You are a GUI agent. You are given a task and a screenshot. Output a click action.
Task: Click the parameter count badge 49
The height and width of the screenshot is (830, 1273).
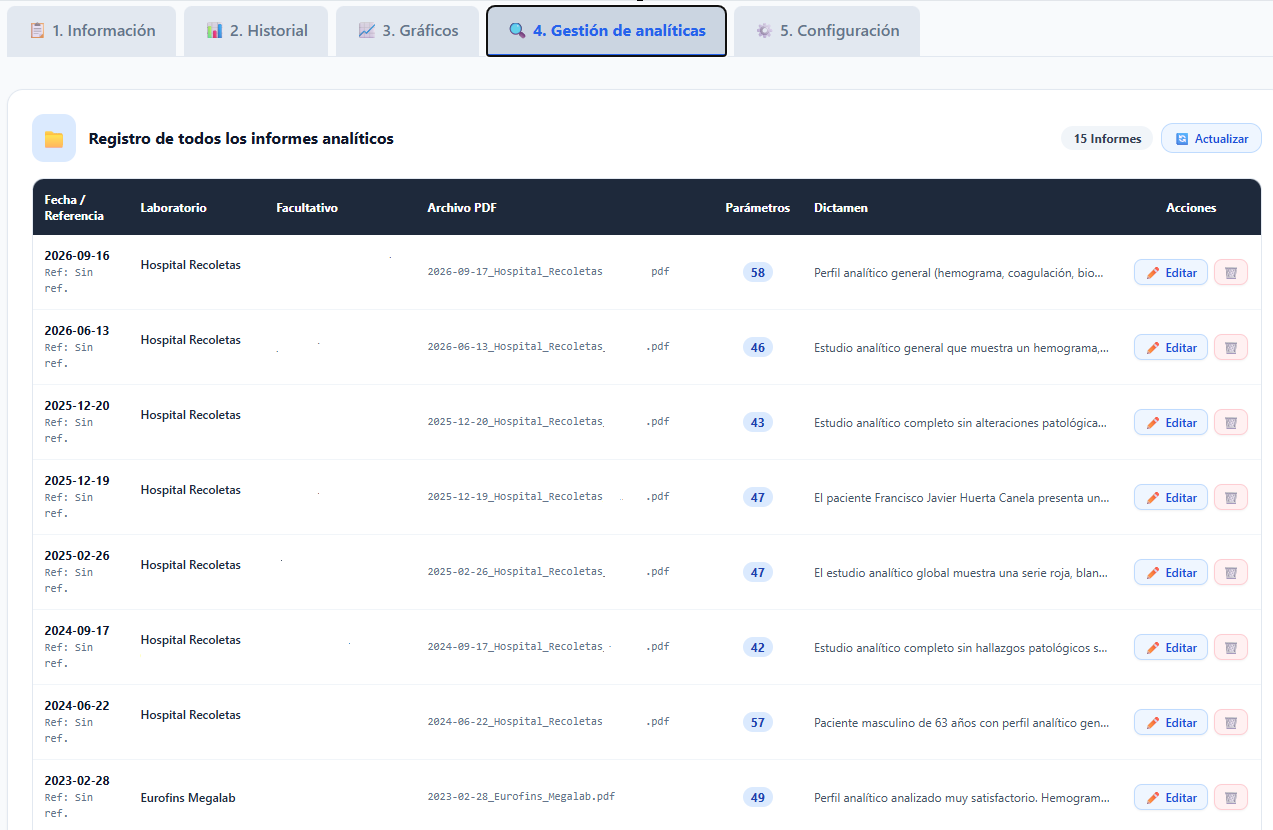757,797
